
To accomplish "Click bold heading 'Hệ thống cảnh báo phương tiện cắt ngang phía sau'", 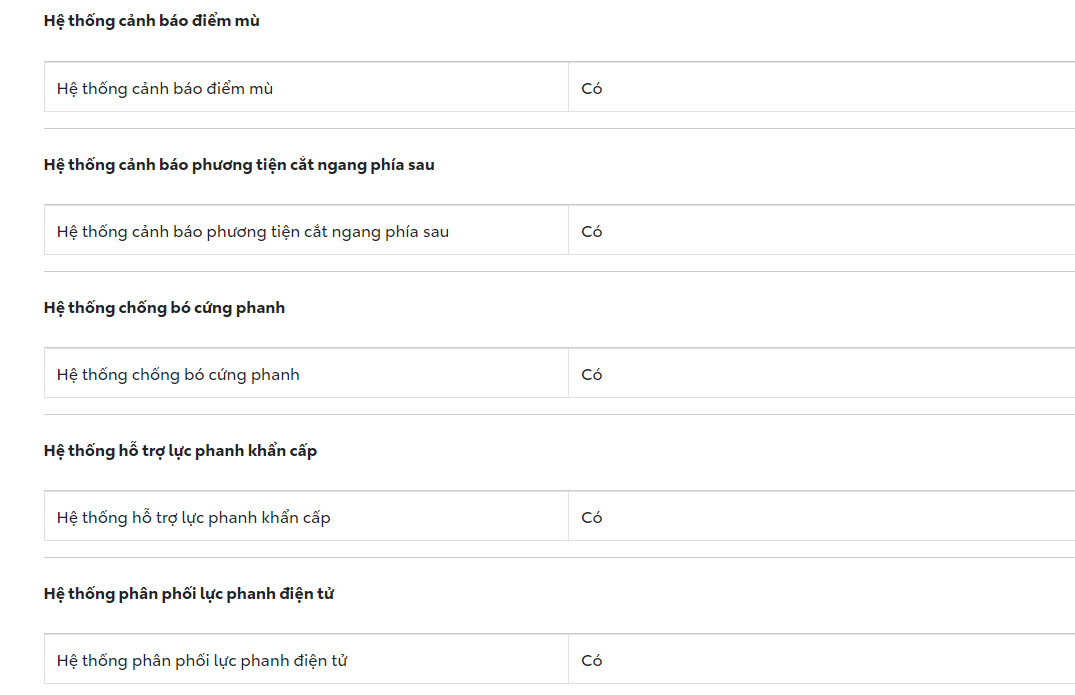I will click(x=239, y=165).
